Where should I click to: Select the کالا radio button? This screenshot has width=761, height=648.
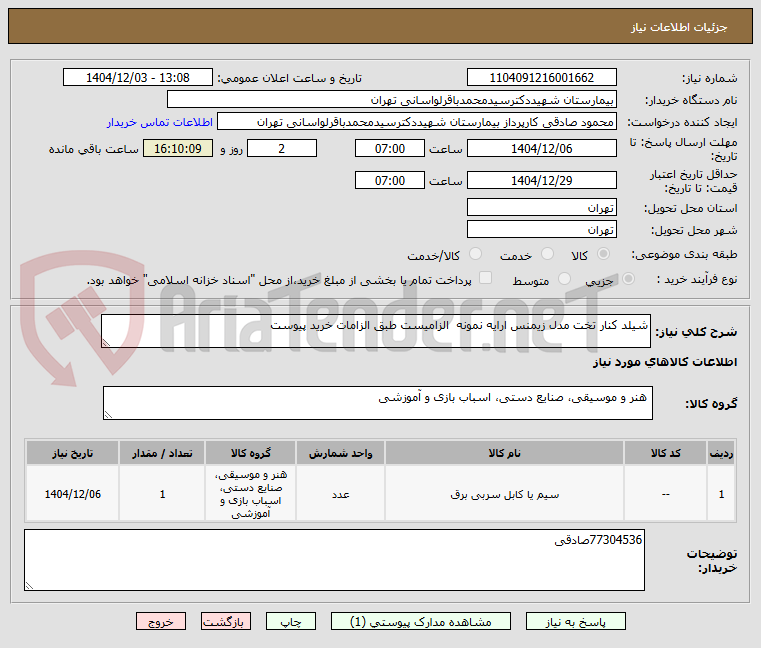click(x=604, y=254)
